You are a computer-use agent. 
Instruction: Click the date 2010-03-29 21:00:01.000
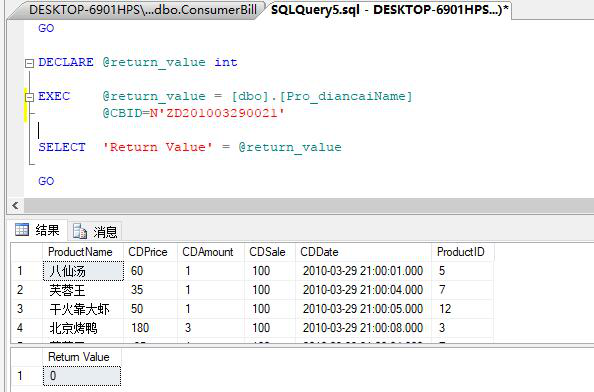click(x=363, y=271)
